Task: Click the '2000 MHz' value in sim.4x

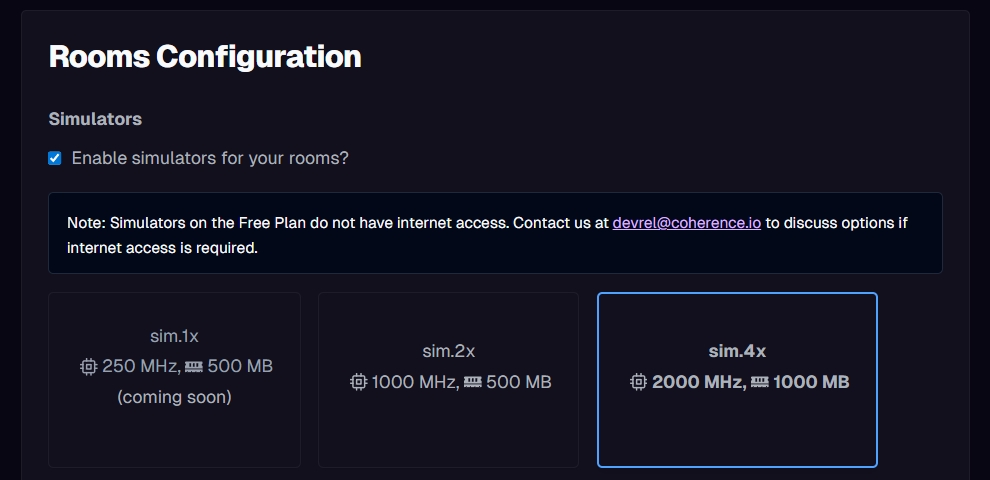Action: coord(698,382)
